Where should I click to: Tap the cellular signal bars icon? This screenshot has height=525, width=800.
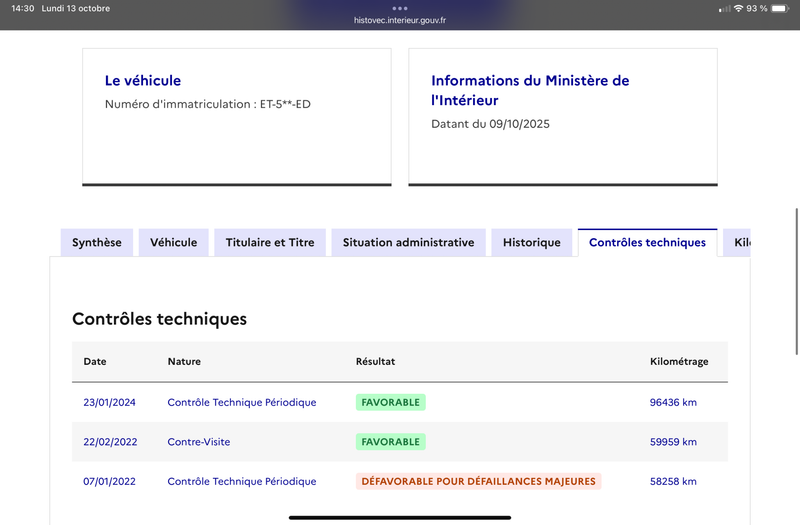click(724, 8)
